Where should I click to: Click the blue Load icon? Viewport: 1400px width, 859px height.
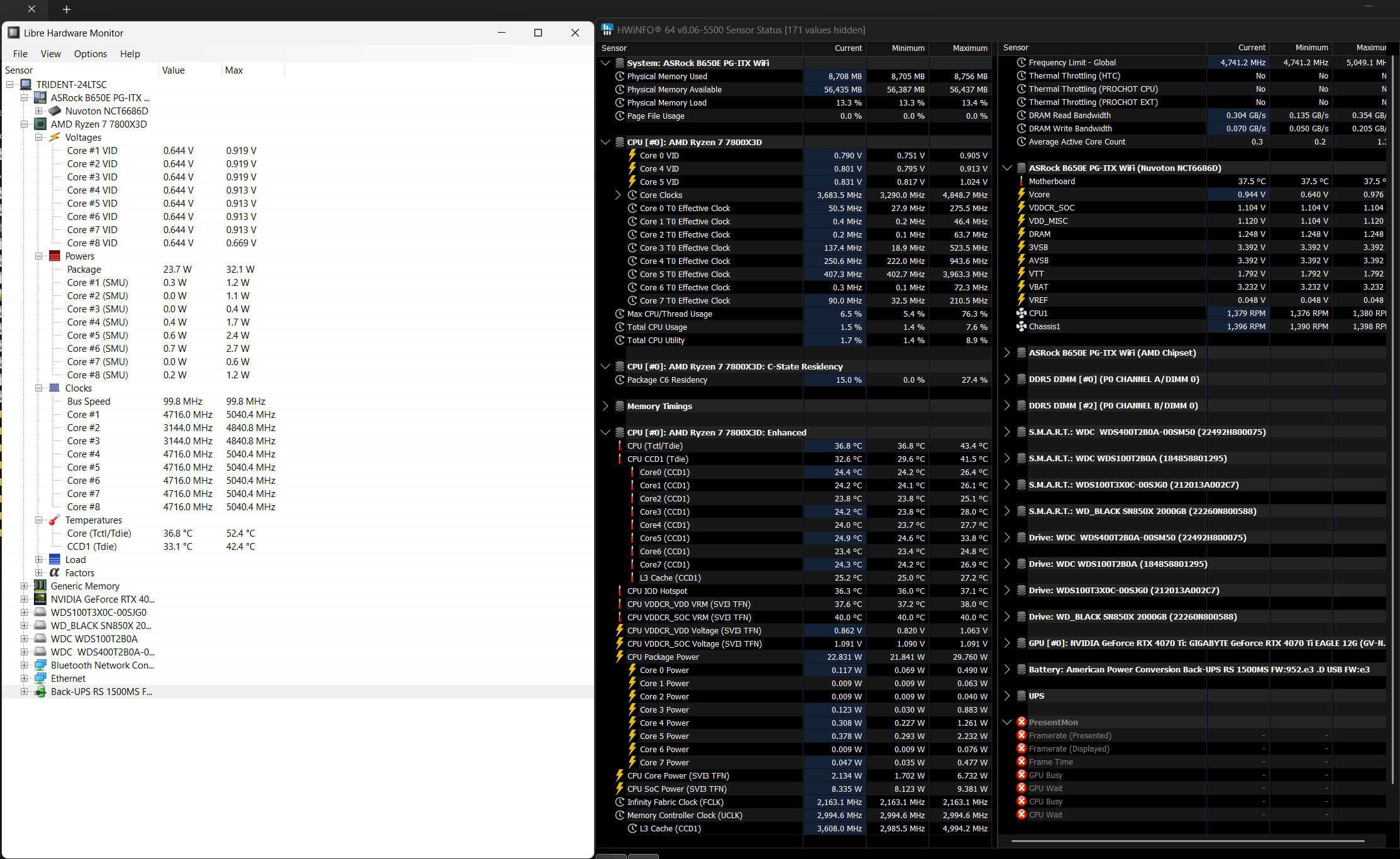(x=55, y=559)
